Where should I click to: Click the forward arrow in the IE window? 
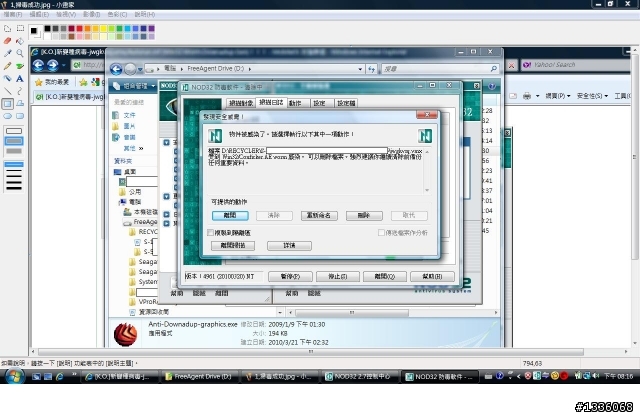coord(53,65)
